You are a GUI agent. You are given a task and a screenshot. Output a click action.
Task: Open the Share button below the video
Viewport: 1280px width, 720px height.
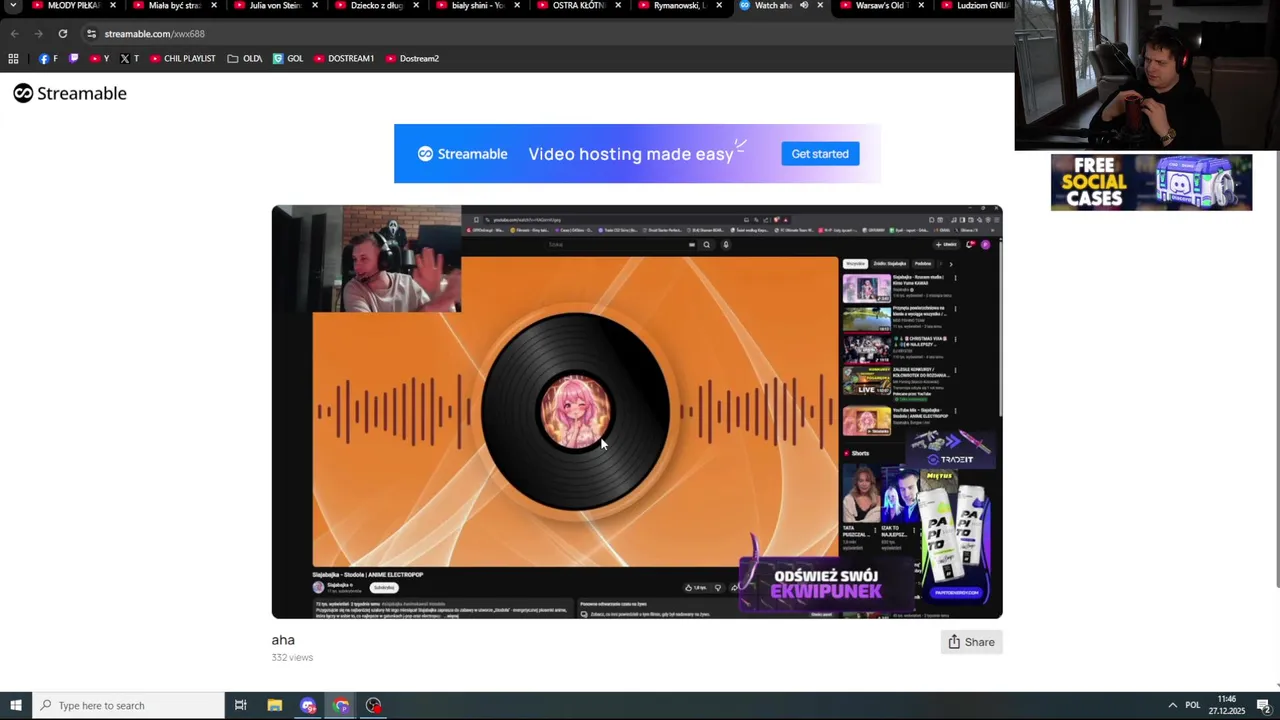[x=971, y=642]
